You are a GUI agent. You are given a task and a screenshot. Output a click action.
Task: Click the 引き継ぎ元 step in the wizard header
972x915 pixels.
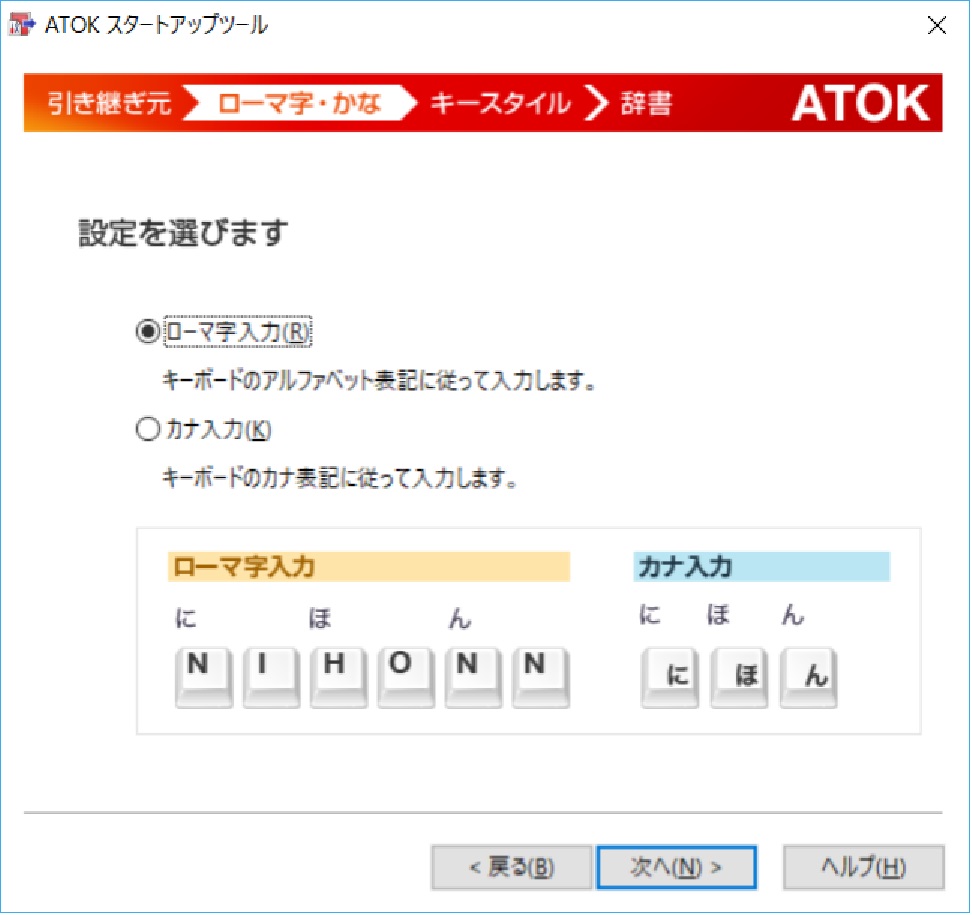(109, 103)
